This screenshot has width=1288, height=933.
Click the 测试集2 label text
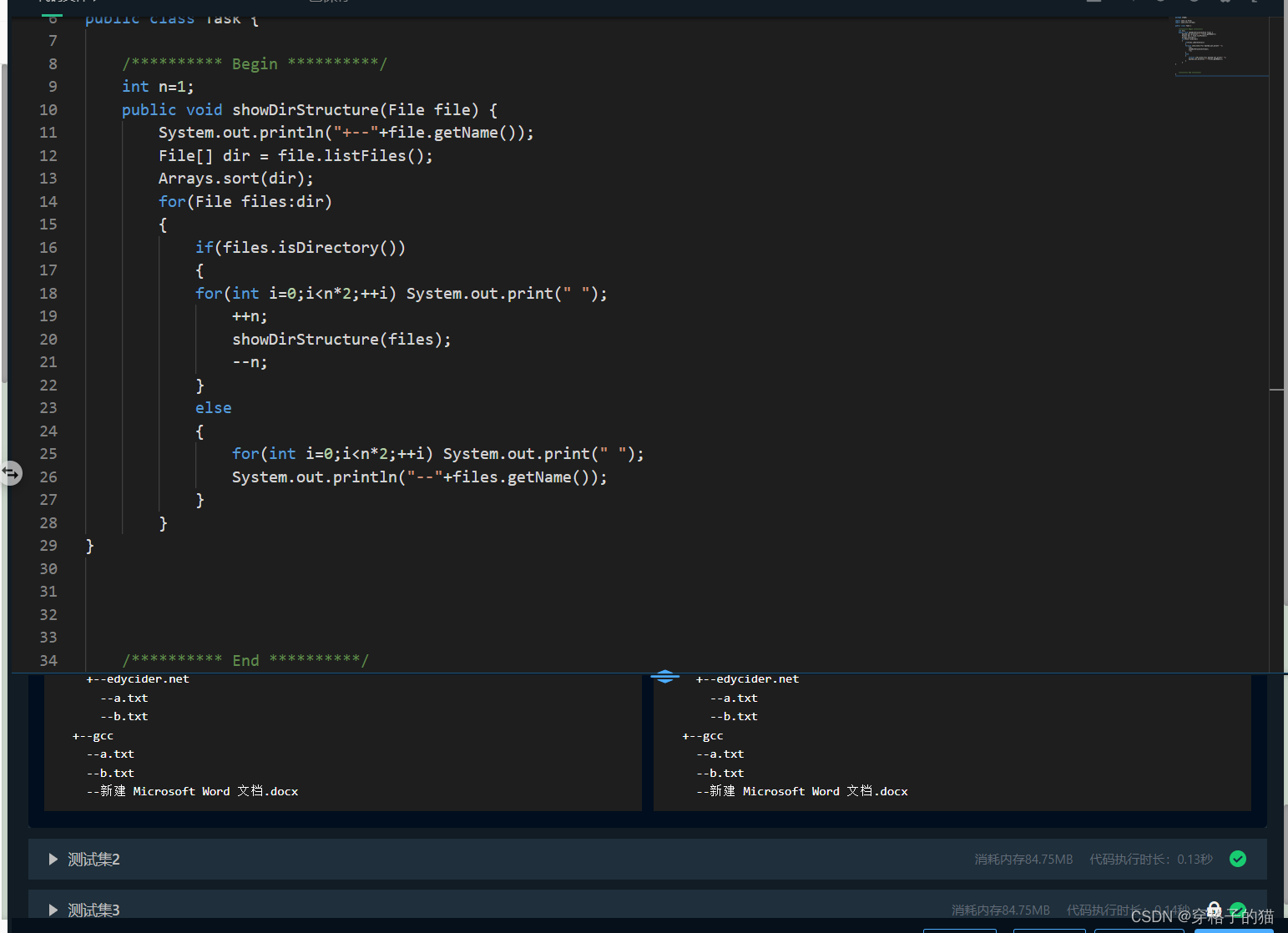click(x=93, y=860)
